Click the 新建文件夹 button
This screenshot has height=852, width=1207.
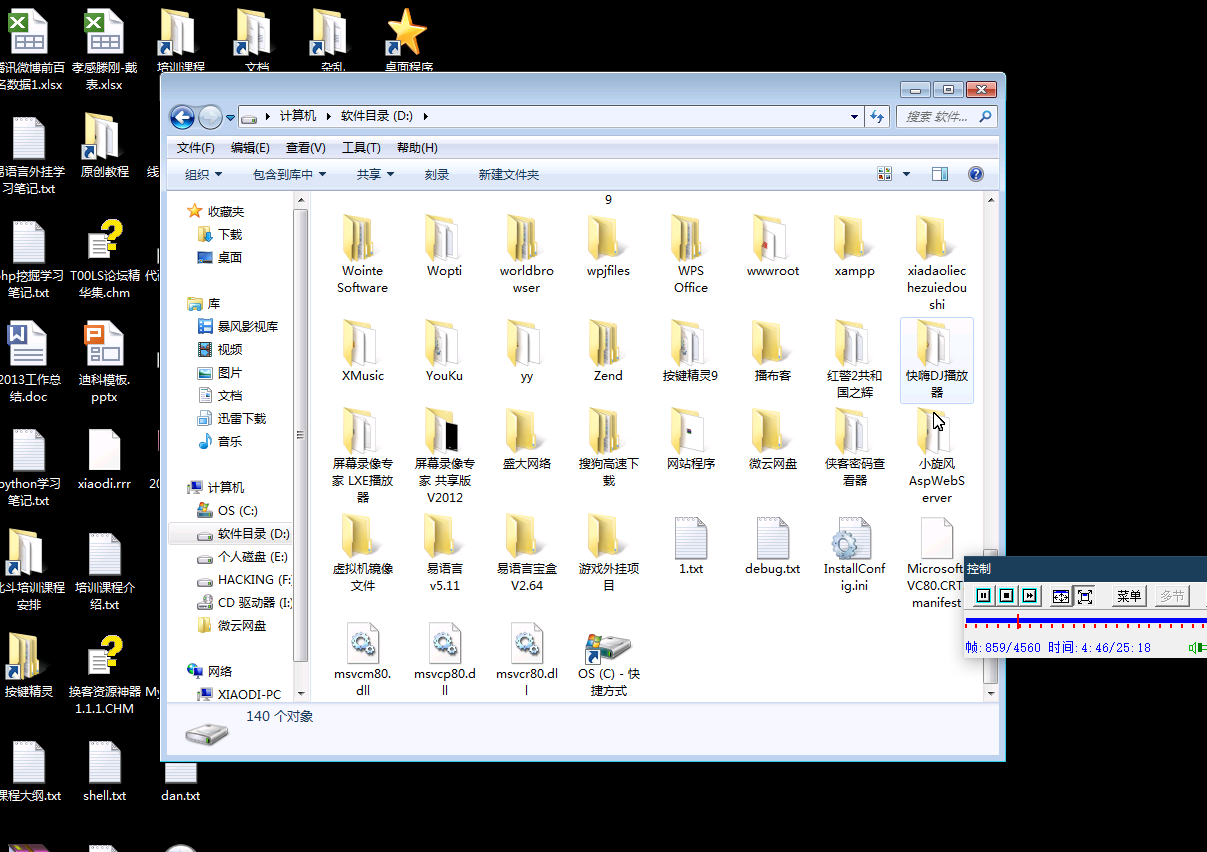[509, 174]
